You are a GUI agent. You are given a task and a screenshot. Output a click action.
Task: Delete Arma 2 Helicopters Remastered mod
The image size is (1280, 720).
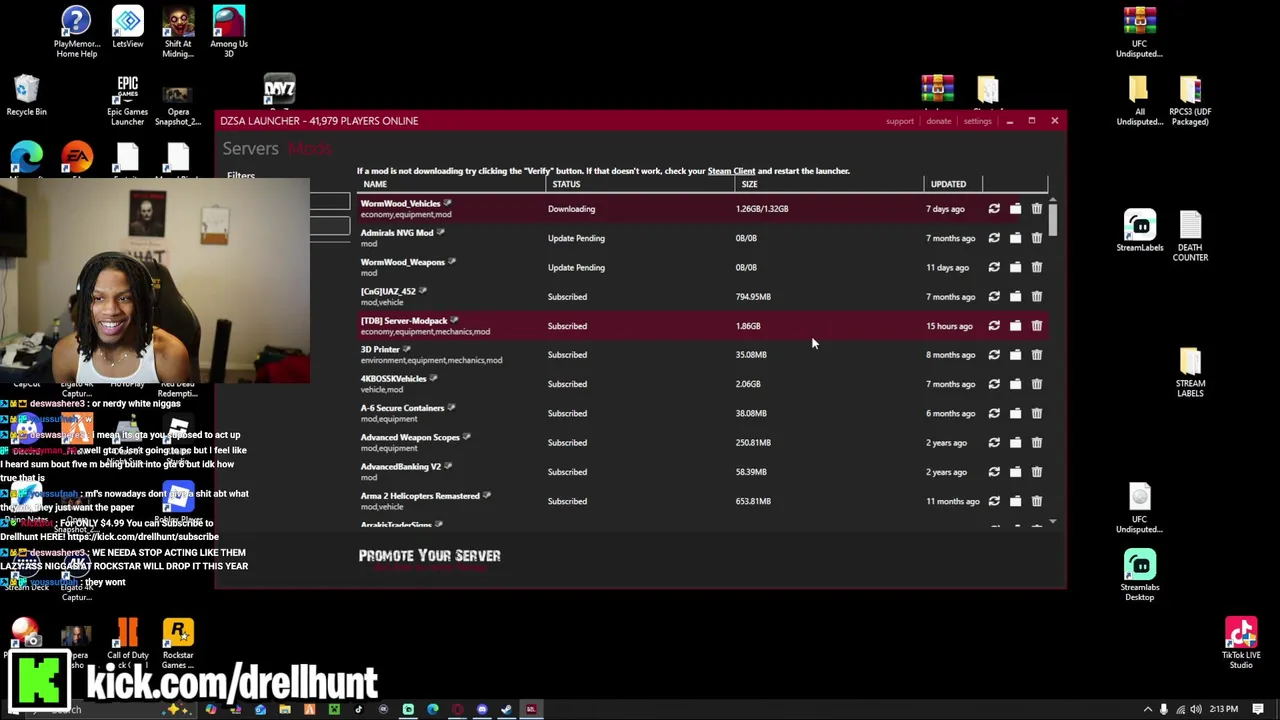1037,501
